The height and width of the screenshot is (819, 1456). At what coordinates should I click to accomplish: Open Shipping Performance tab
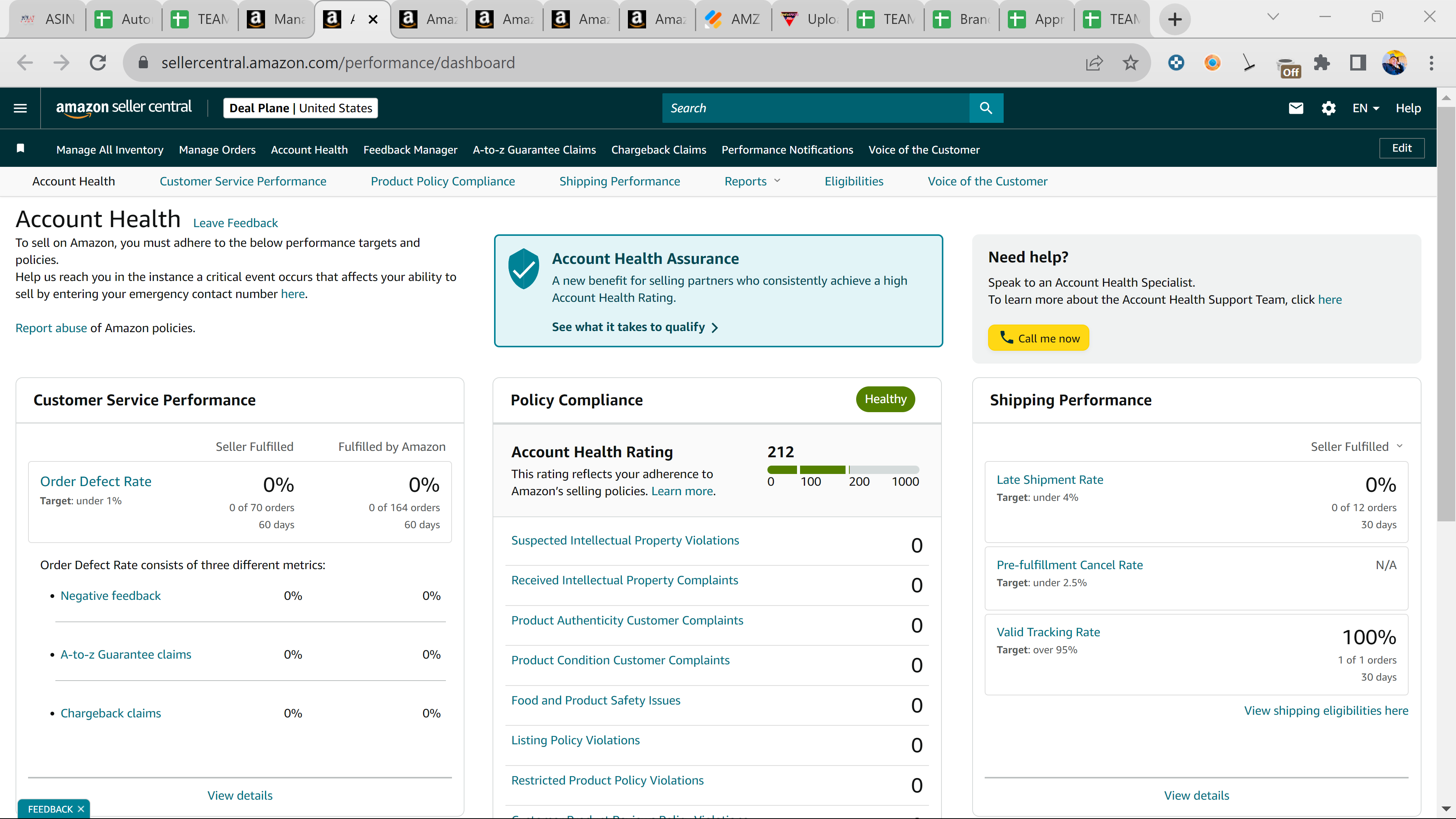tap(620, 182)
